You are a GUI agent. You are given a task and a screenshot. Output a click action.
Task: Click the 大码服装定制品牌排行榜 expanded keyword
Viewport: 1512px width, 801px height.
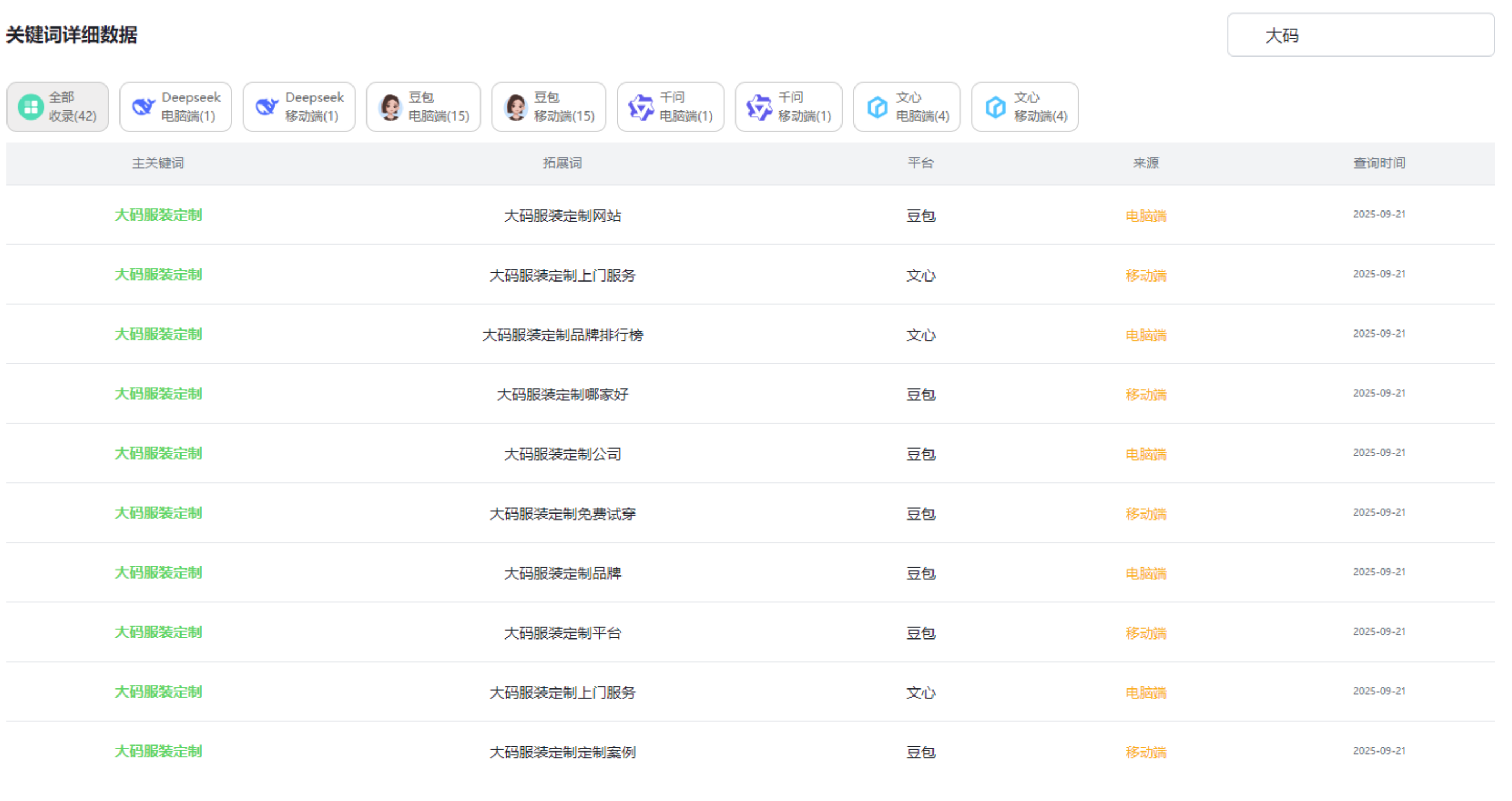[562, 335]
